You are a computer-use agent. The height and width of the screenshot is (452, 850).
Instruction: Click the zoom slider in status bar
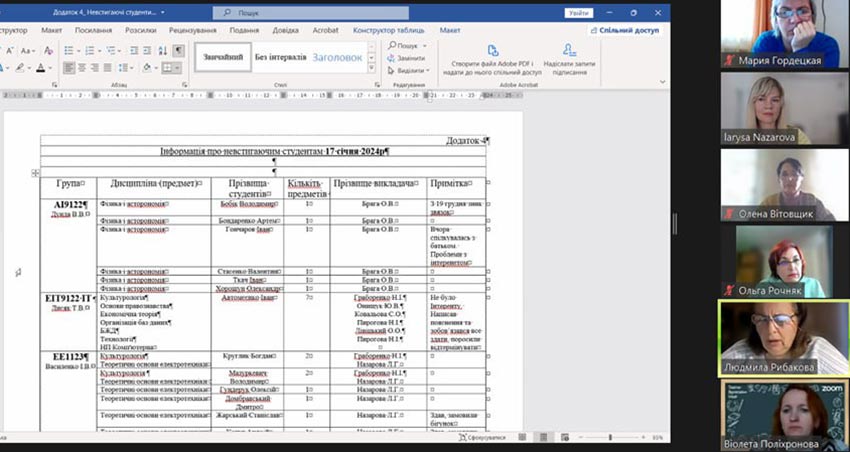pyautogui.click(x=610, y=437)
